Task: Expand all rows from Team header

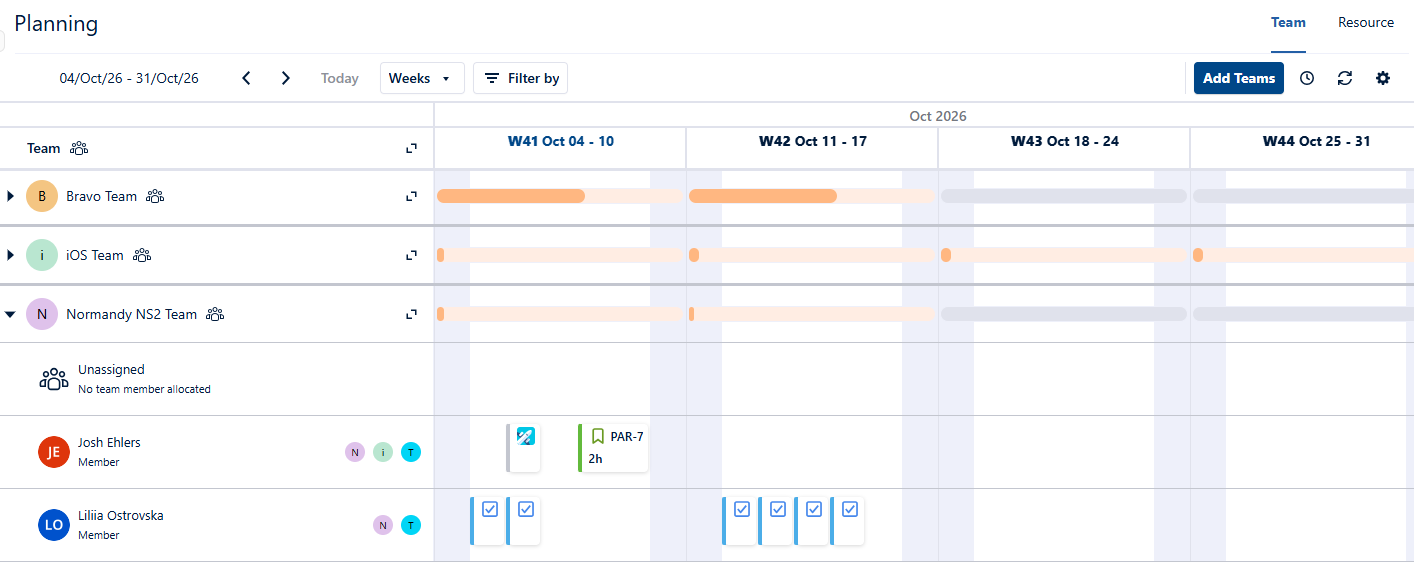Action: [411, 148]
